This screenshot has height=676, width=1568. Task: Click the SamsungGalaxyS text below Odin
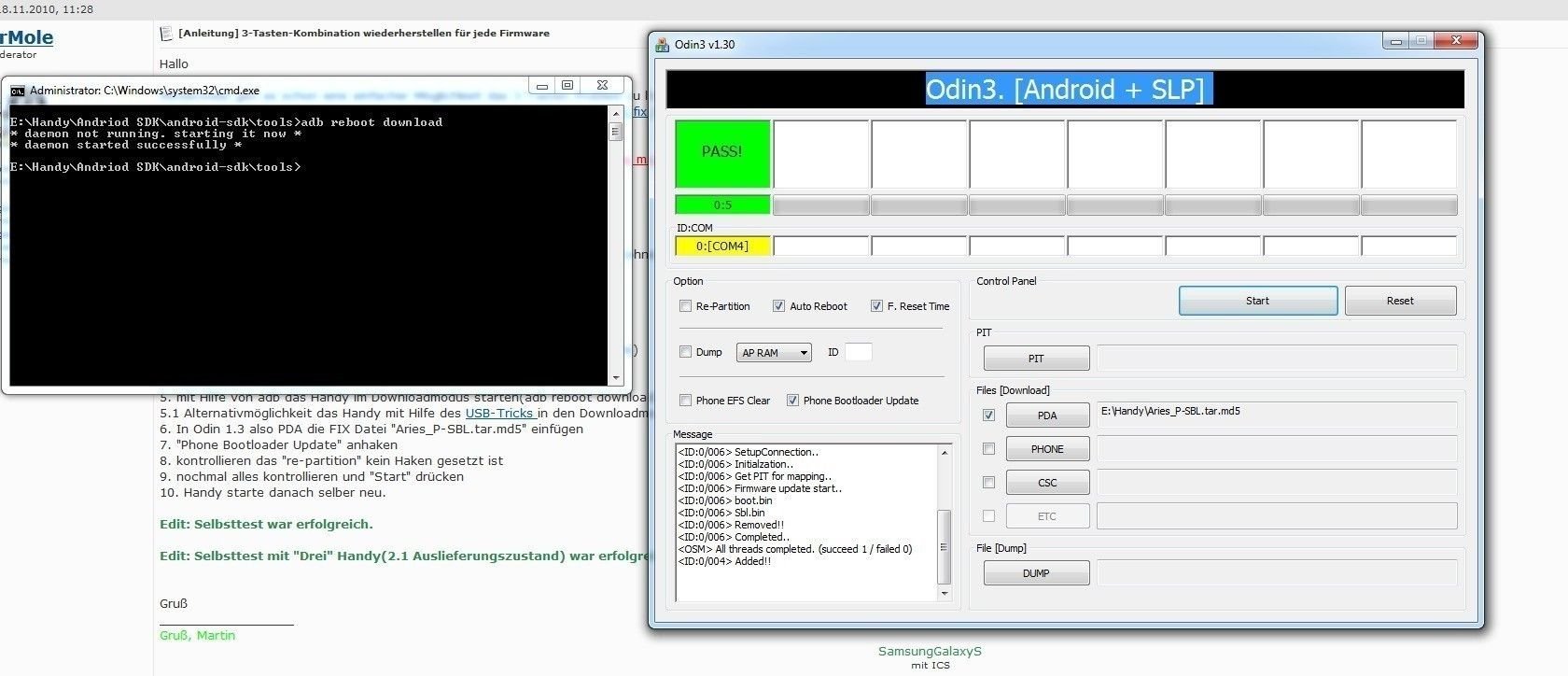point(930,651)
